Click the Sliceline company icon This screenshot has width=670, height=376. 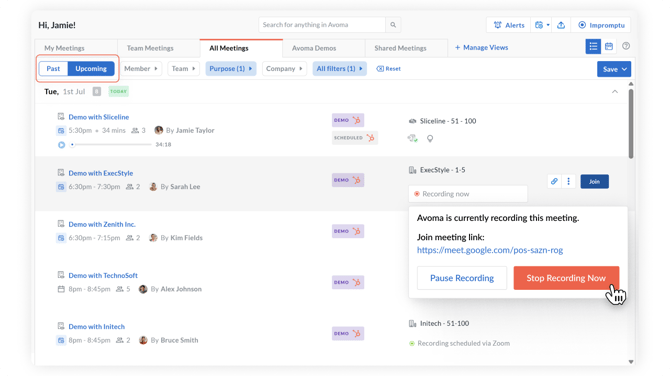[412, 121]
